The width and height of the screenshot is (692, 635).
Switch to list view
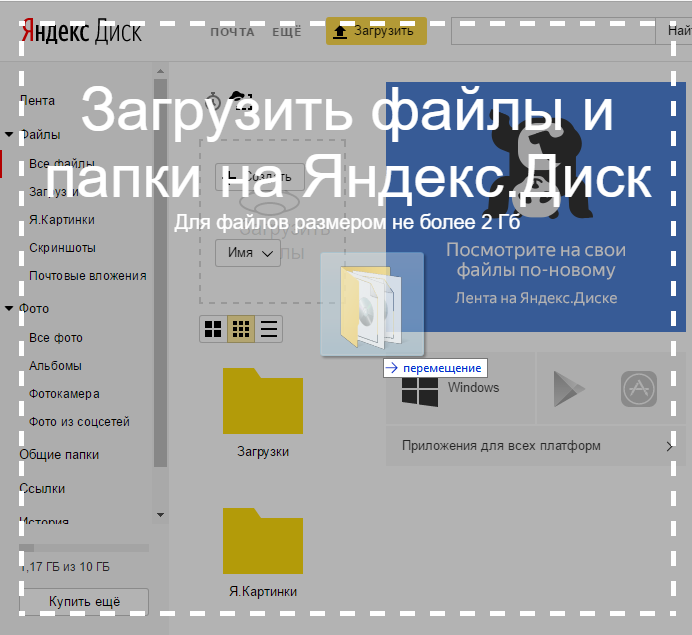pyautogui.click(x=269, y=329)
